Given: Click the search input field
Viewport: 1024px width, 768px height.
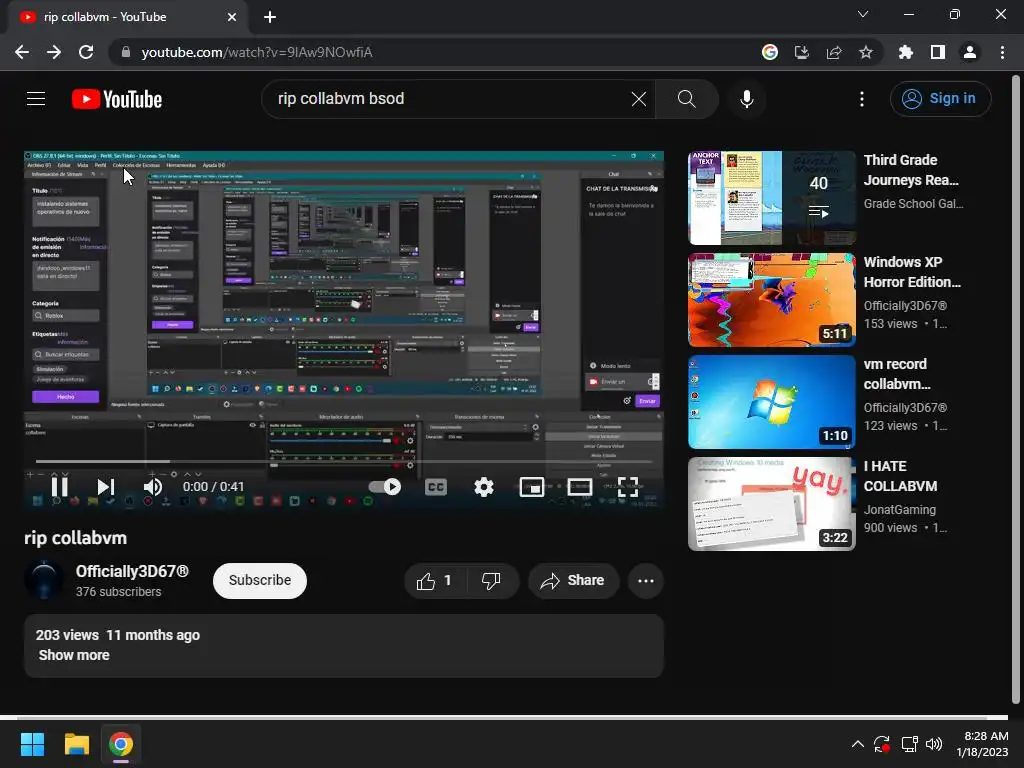Looking at the screenshot, I should coord(451,99).
